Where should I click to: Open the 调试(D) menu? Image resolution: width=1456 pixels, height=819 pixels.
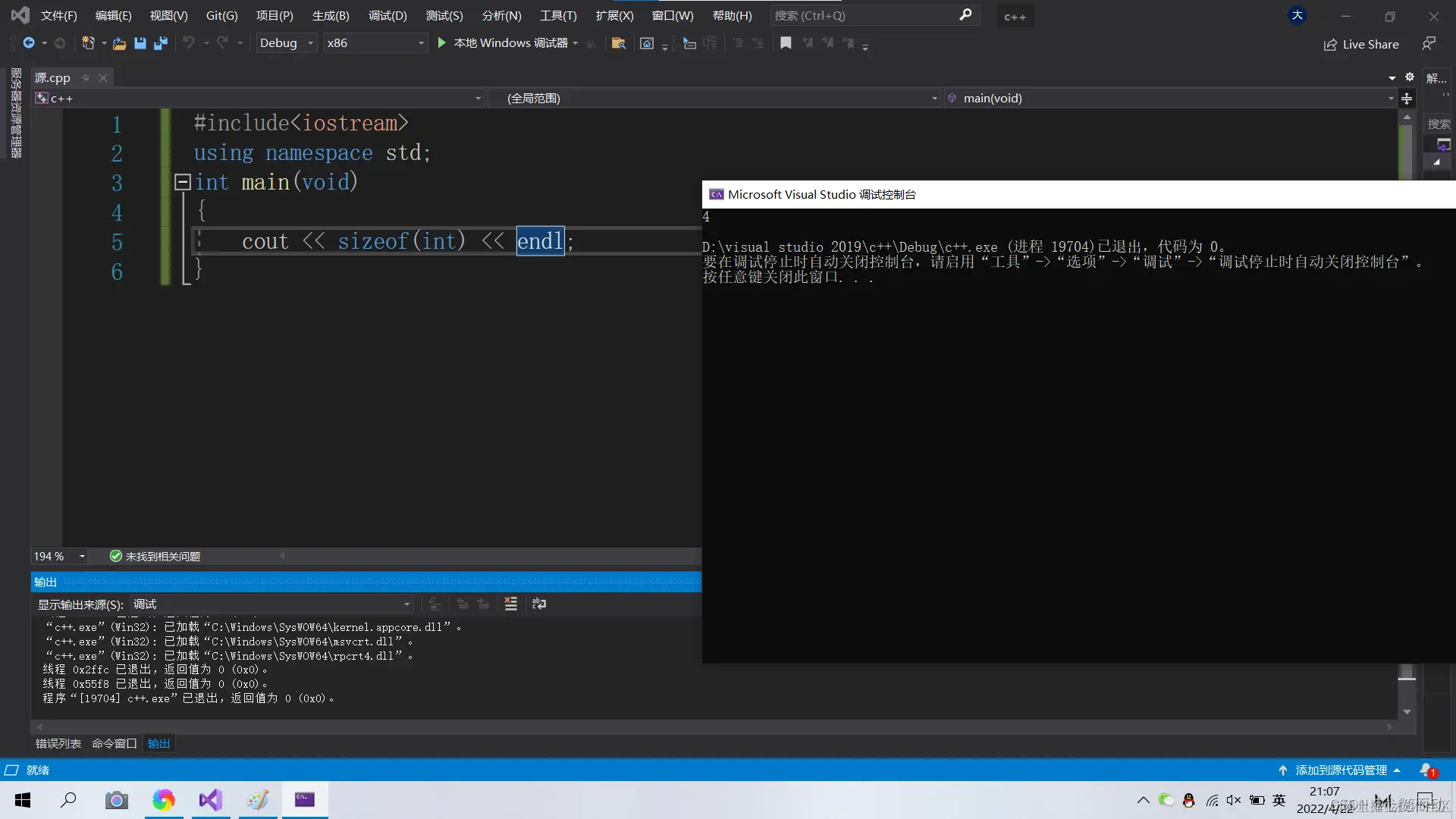387,15
